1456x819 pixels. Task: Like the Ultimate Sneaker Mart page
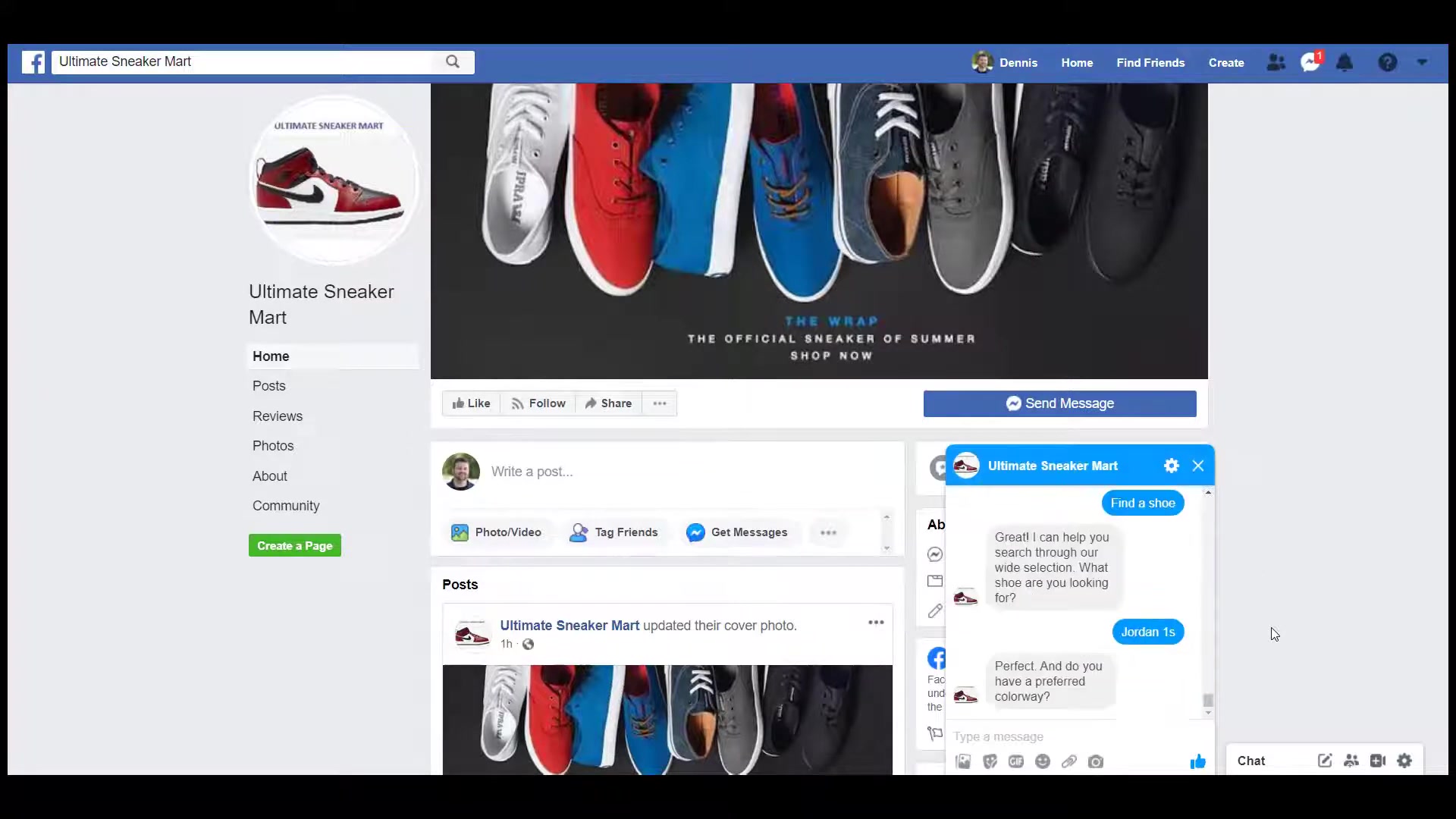click(471, 403)
